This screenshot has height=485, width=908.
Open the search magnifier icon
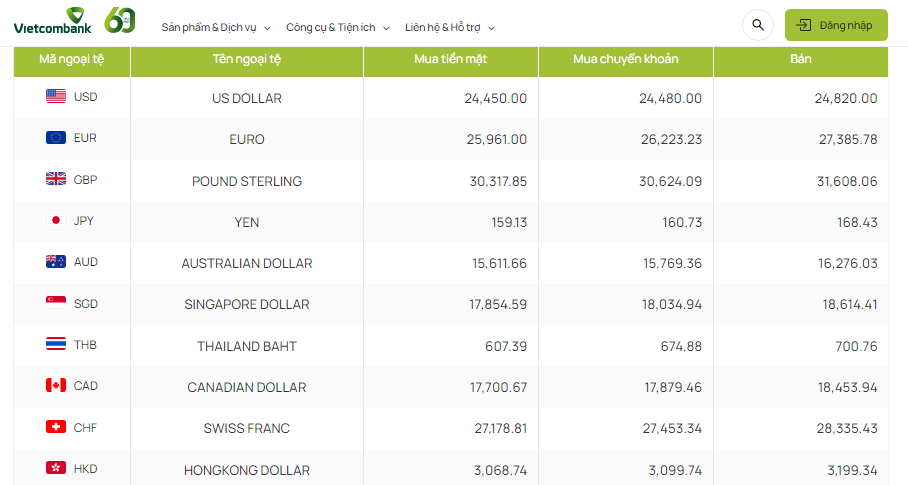tap(758, 25)
